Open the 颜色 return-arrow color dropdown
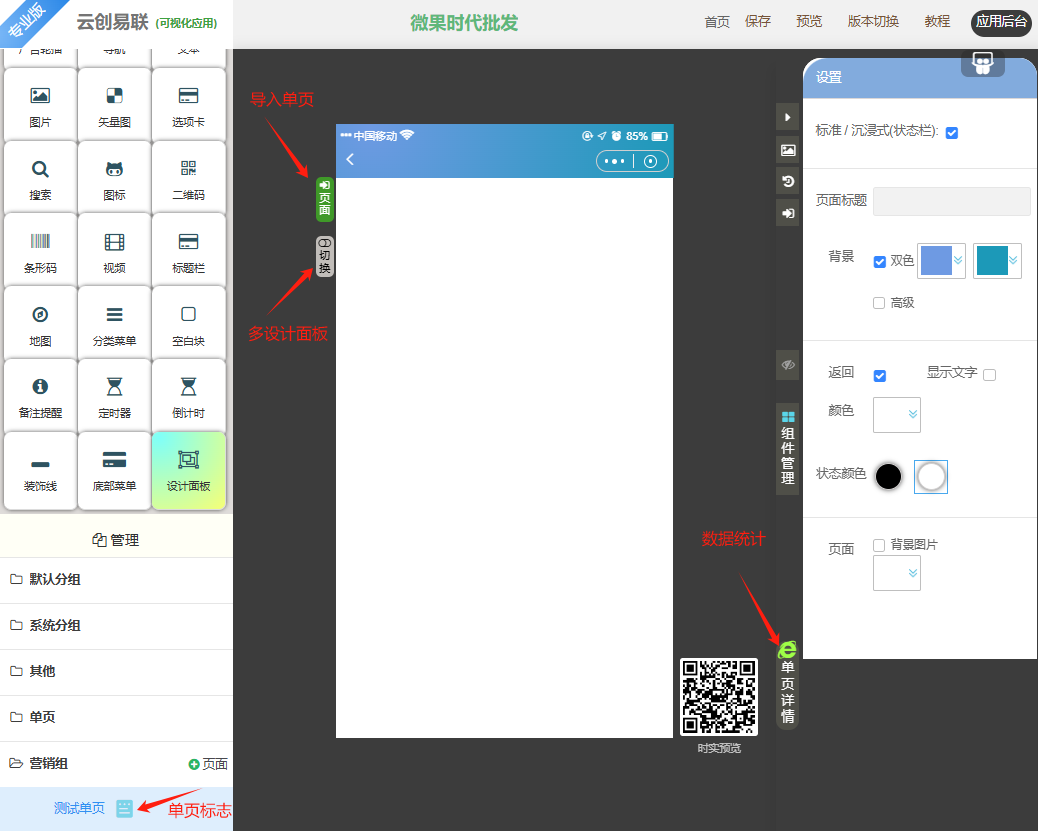The height and width of the screenshot is (831, 1038). (x=897, y=414)
